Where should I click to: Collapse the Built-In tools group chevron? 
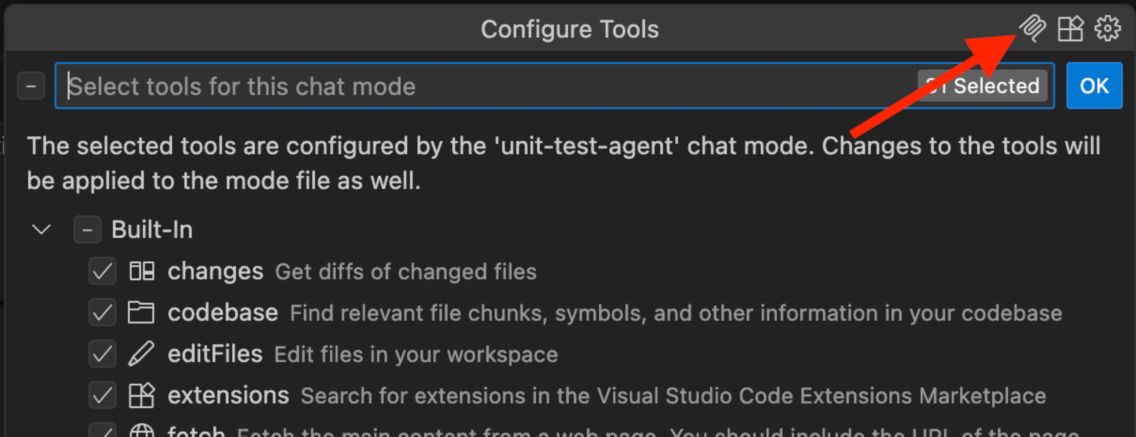[x=43, y=230]
